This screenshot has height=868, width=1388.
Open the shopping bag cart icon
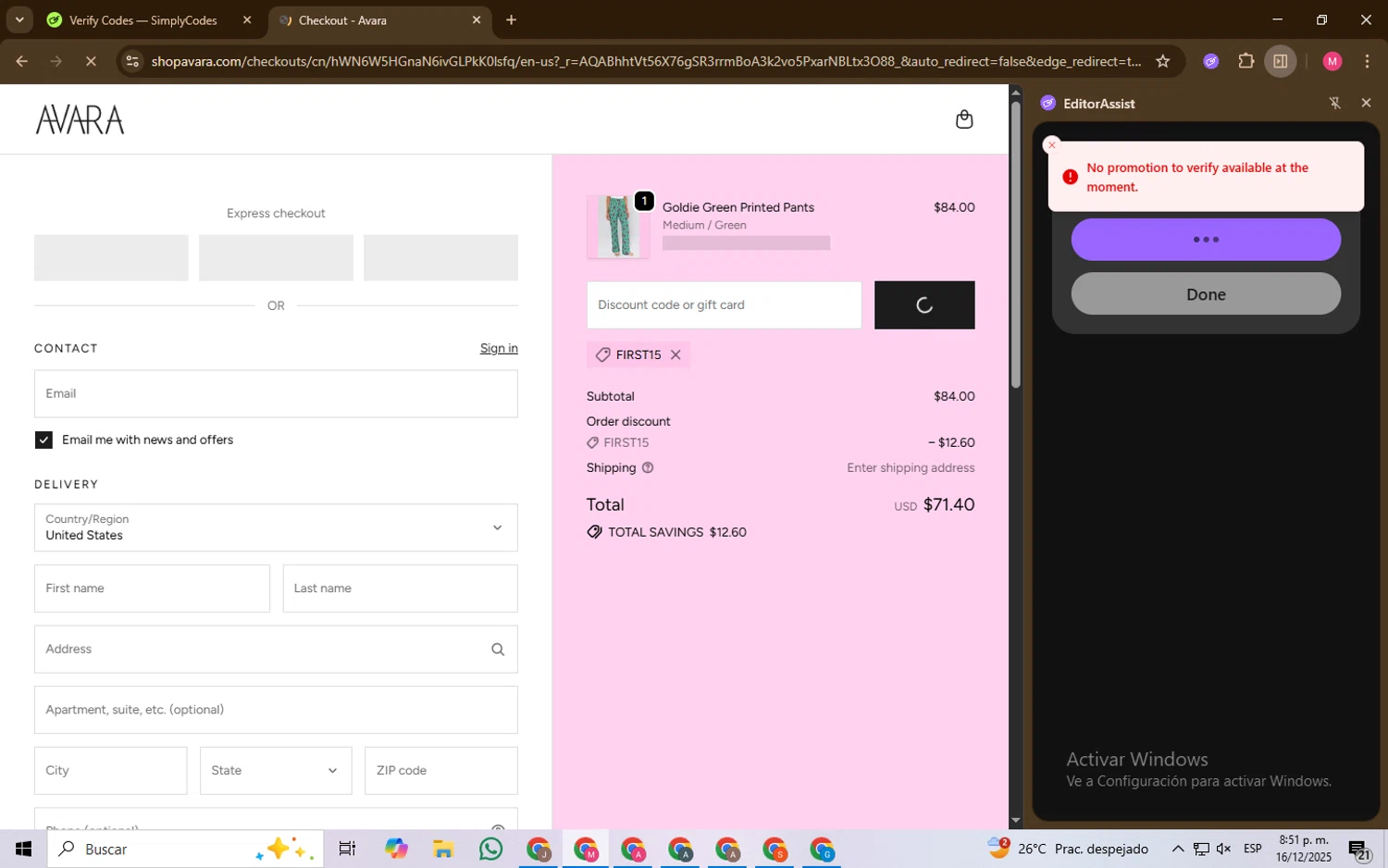(964, 119)
